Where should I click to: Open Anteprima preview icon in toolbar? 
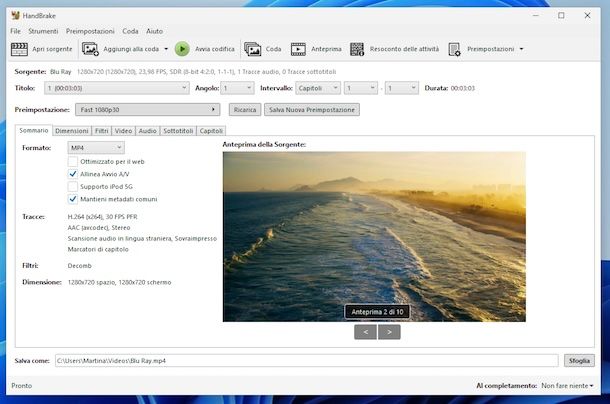298,48
